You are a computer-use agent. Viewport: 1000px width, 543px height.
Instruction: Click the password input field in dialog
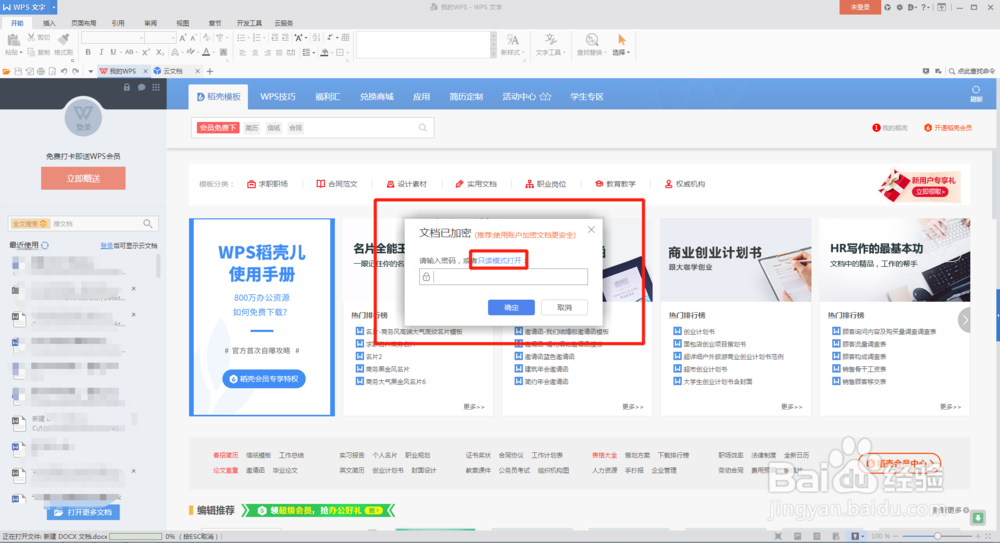pos(503,276)
